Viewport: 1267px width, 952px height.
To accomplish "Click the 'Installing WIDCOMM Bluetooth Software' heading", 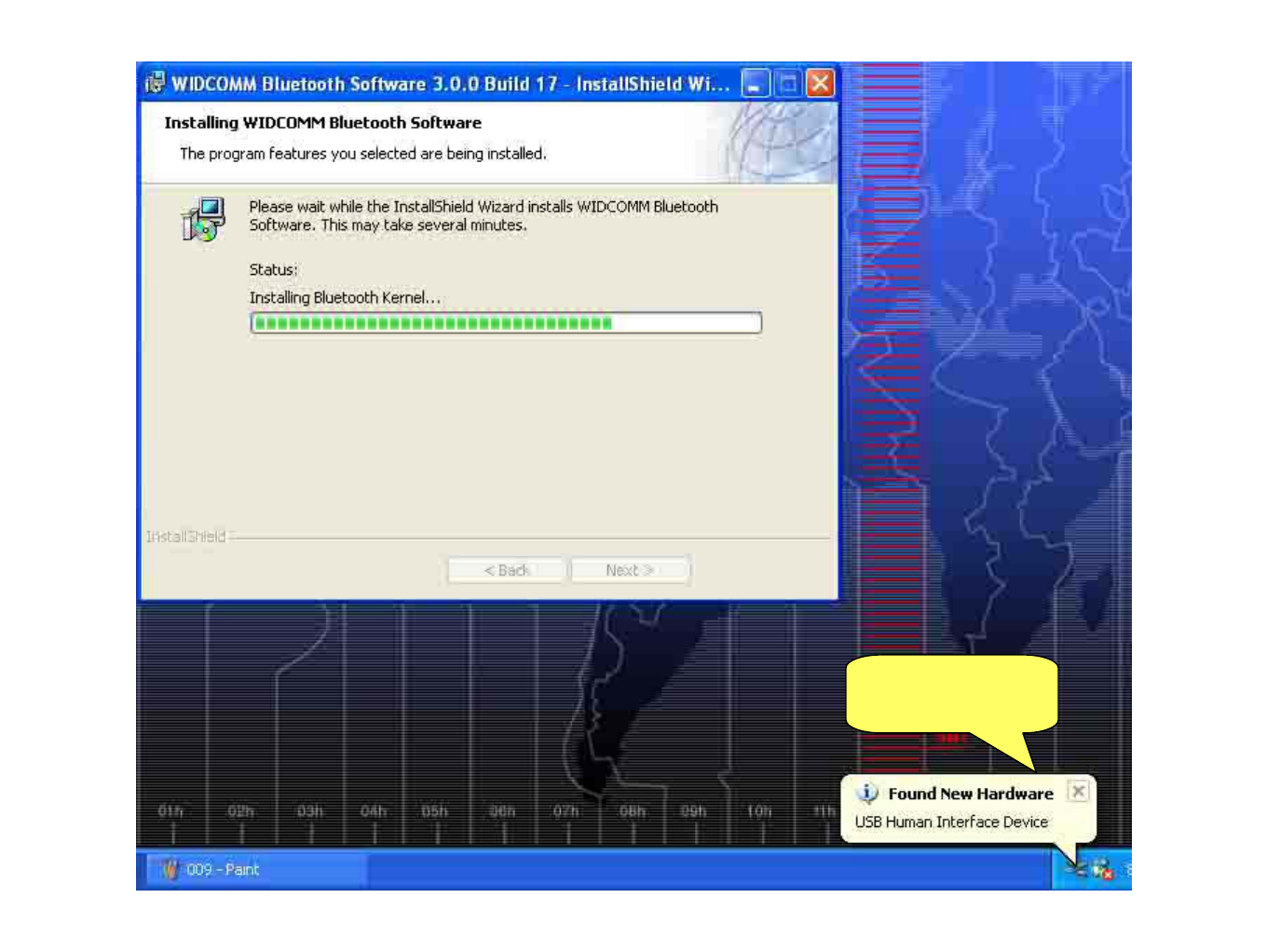I will click(x=322, y=122).
